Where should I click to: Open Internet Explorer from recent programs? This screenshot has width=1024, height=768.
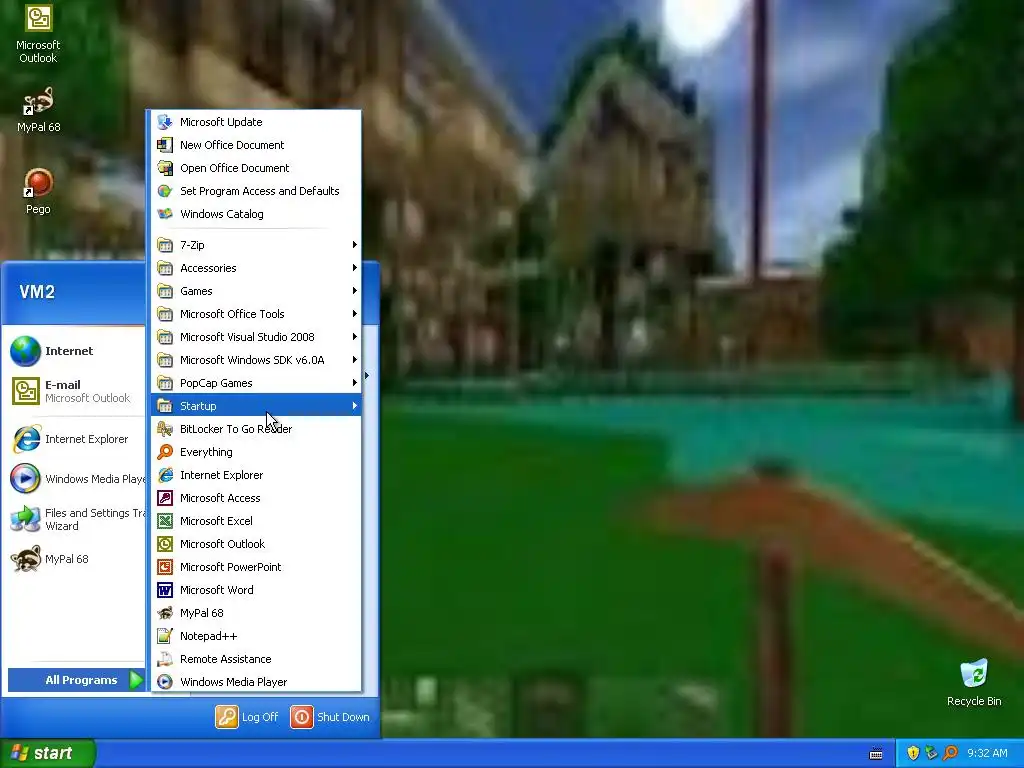coord(75,439)
